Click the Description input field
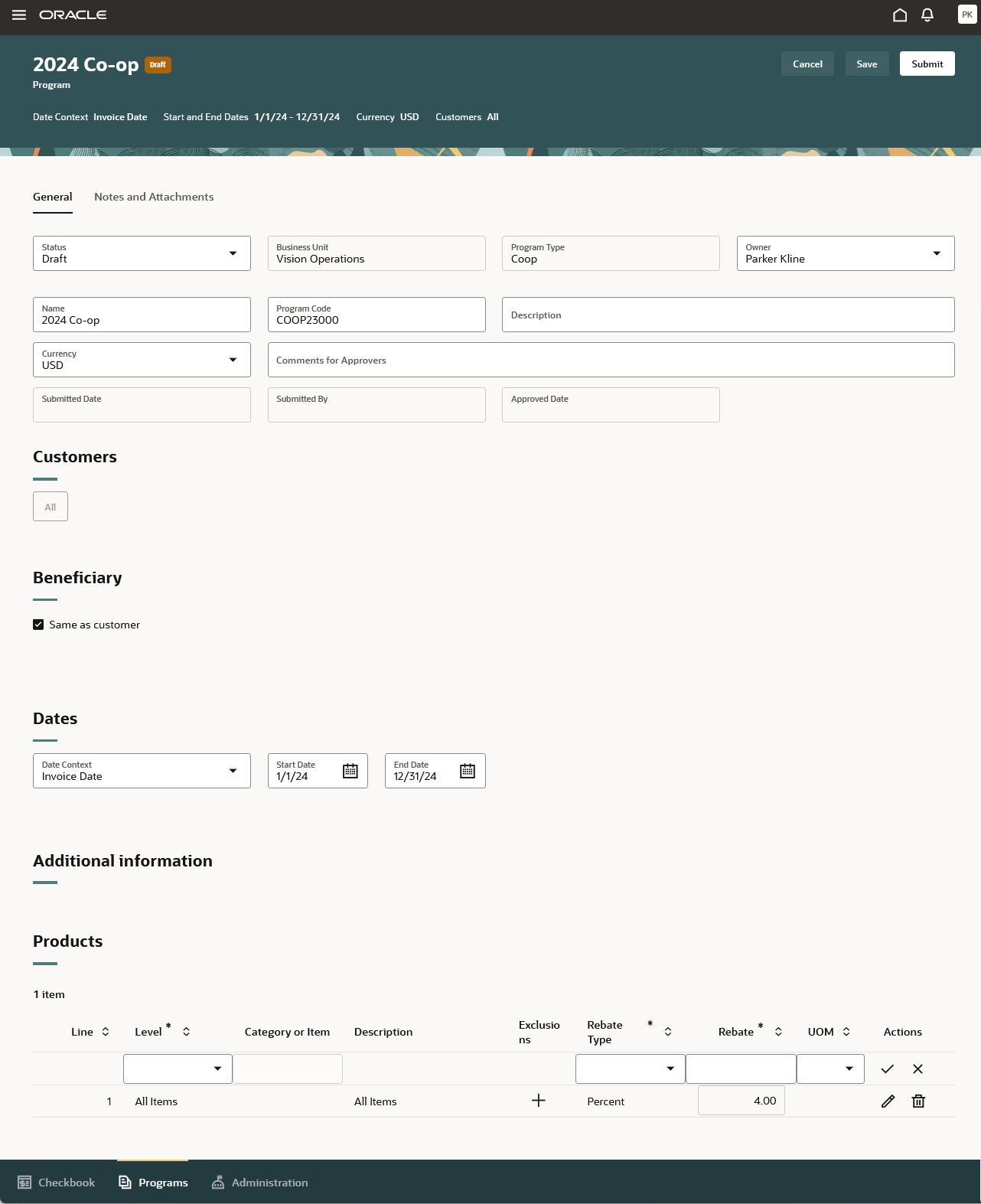 [x=728, y=315]
